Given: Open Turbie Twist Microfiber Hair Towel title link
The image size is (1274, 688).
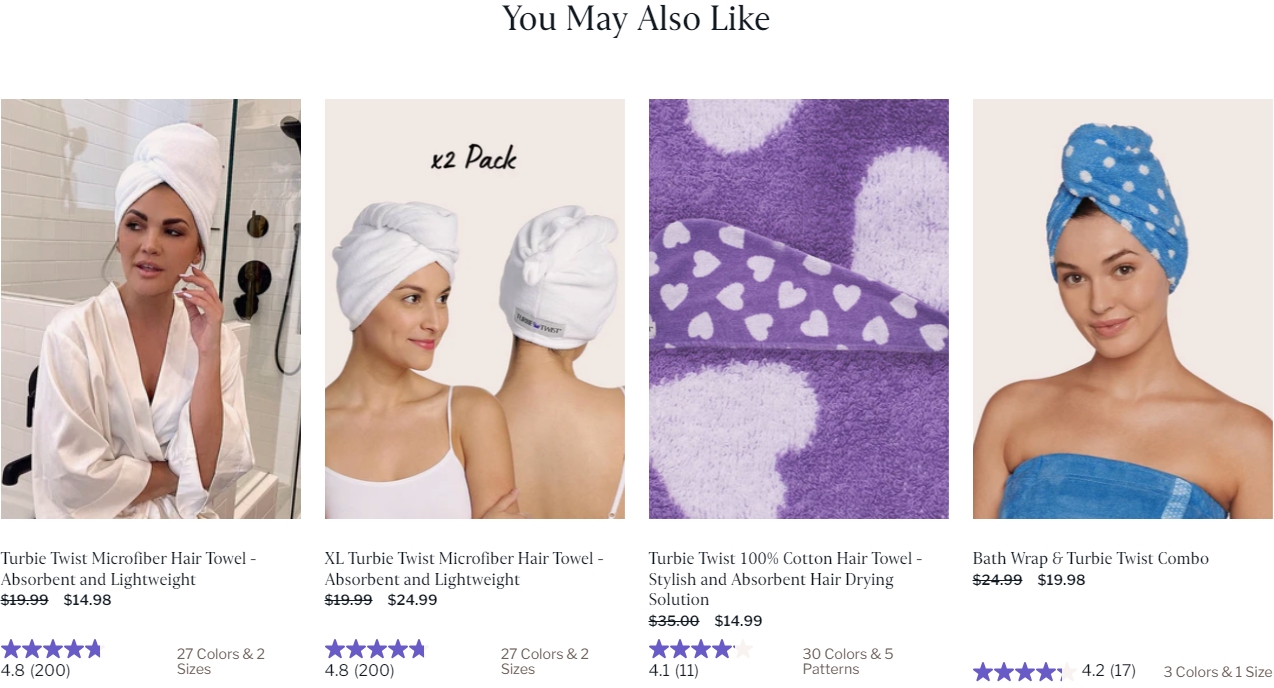Looking at the screenshot, I should tap(128, 569).
